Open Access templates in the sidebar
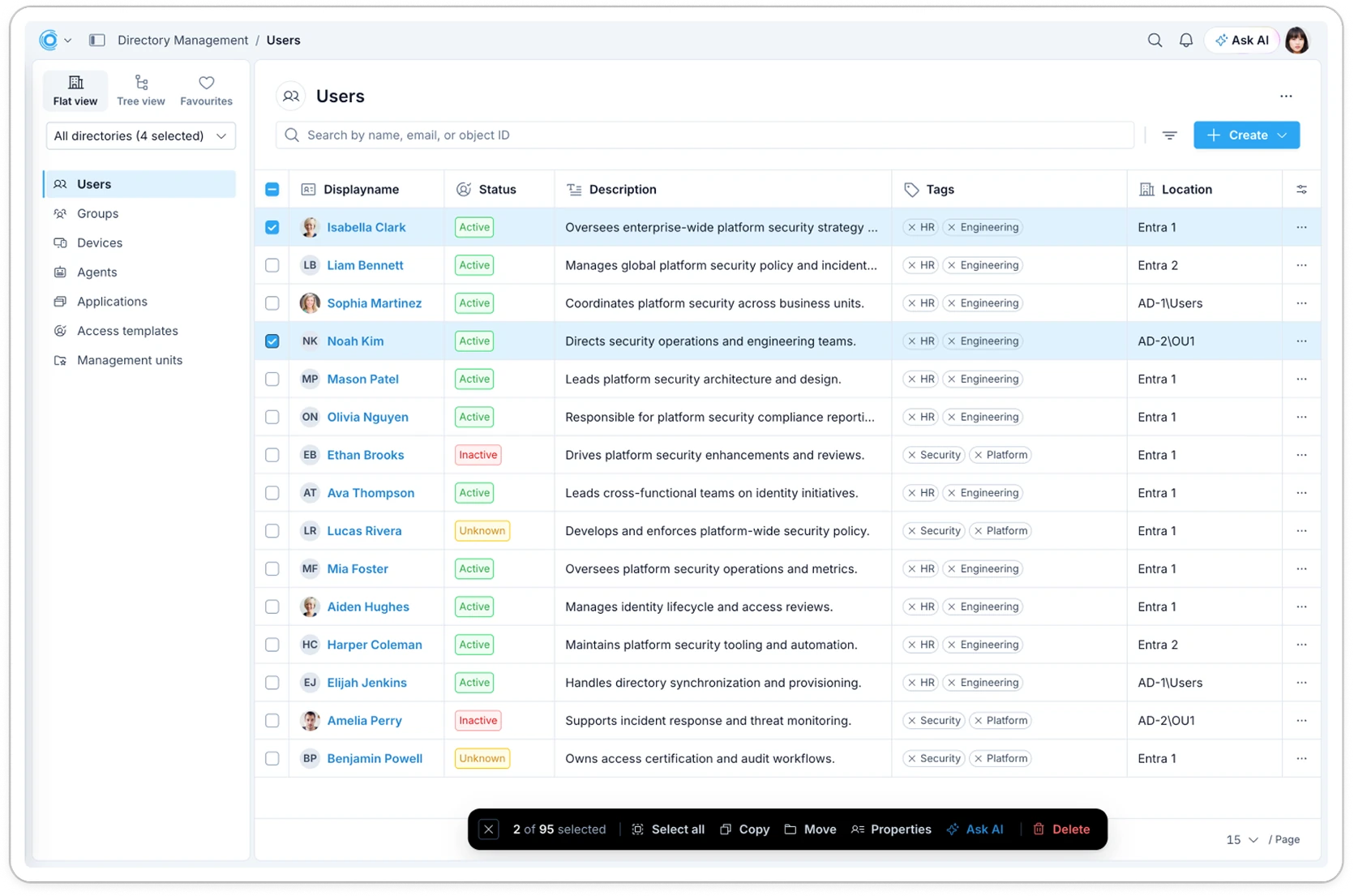Image resolution: width=1354 pixels, height=896 pixels. click(x=140, y=331)
